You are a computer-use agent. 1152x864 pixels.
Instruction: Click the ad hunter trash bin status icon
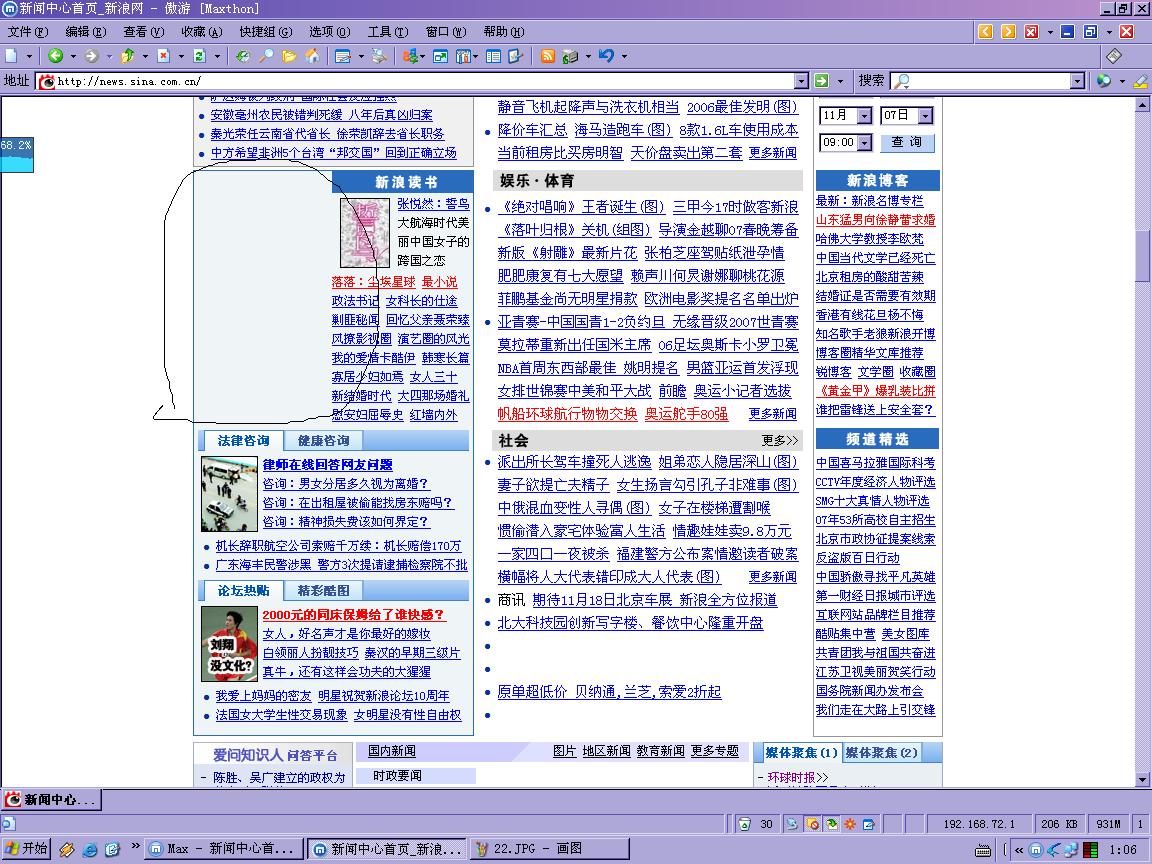744,824
